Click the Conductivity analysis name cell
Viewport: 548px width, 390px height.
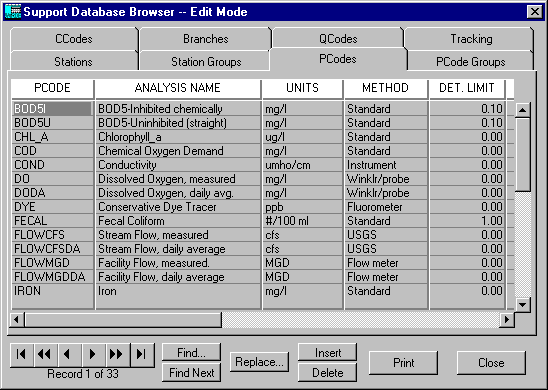[x=178, y=165]
